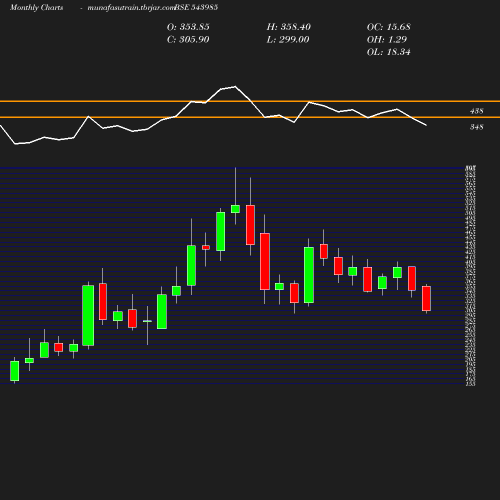Screen dimensions: 500x500
Task: Click the 'Monthly Charts' title text
Action: tap(36, 7)
